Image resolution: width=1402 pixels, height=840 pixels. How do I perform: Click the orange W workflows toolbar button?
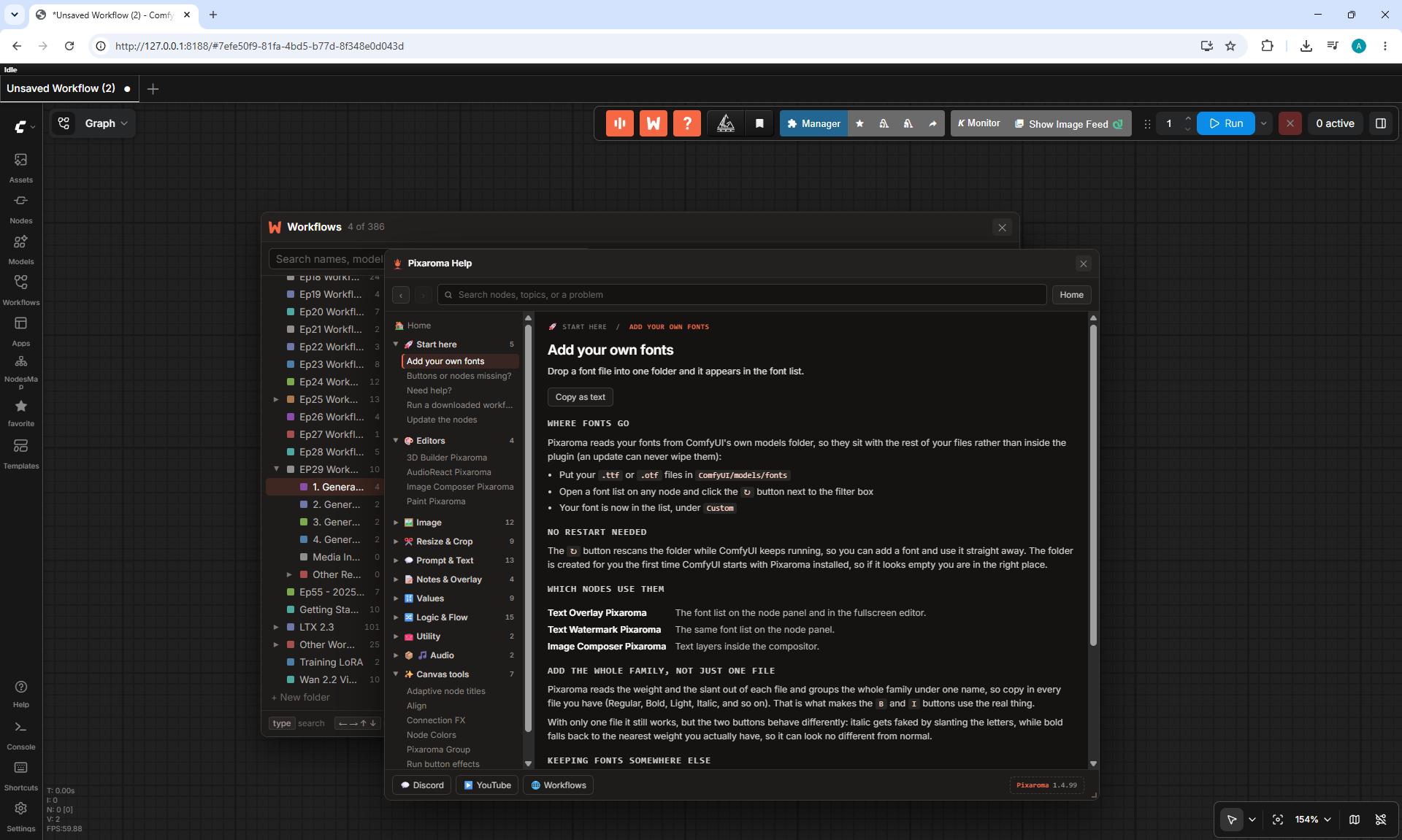pyautogui.click(x=653, y=123)
